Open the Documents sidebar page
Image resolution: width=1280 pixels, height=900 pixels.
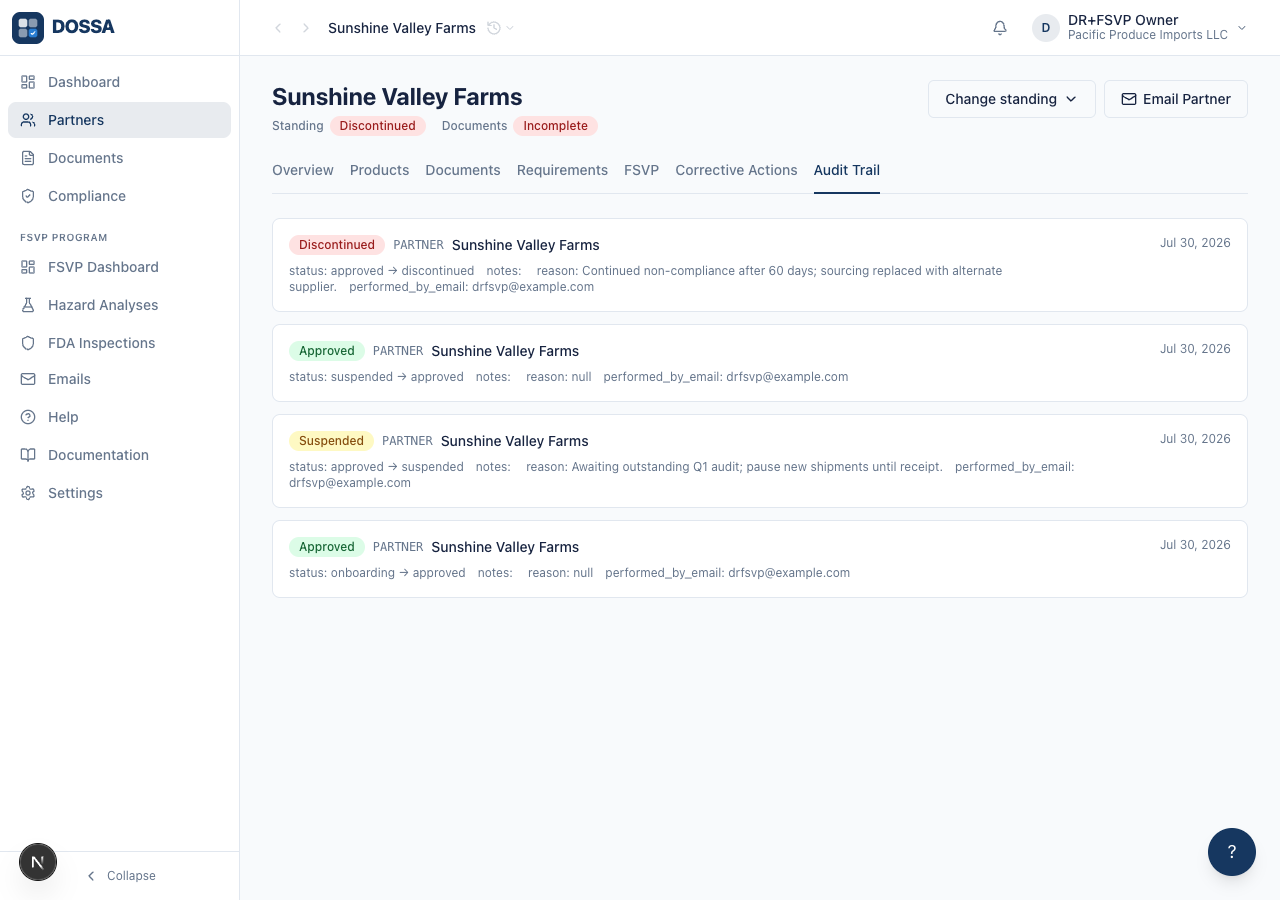click(119, 158)
